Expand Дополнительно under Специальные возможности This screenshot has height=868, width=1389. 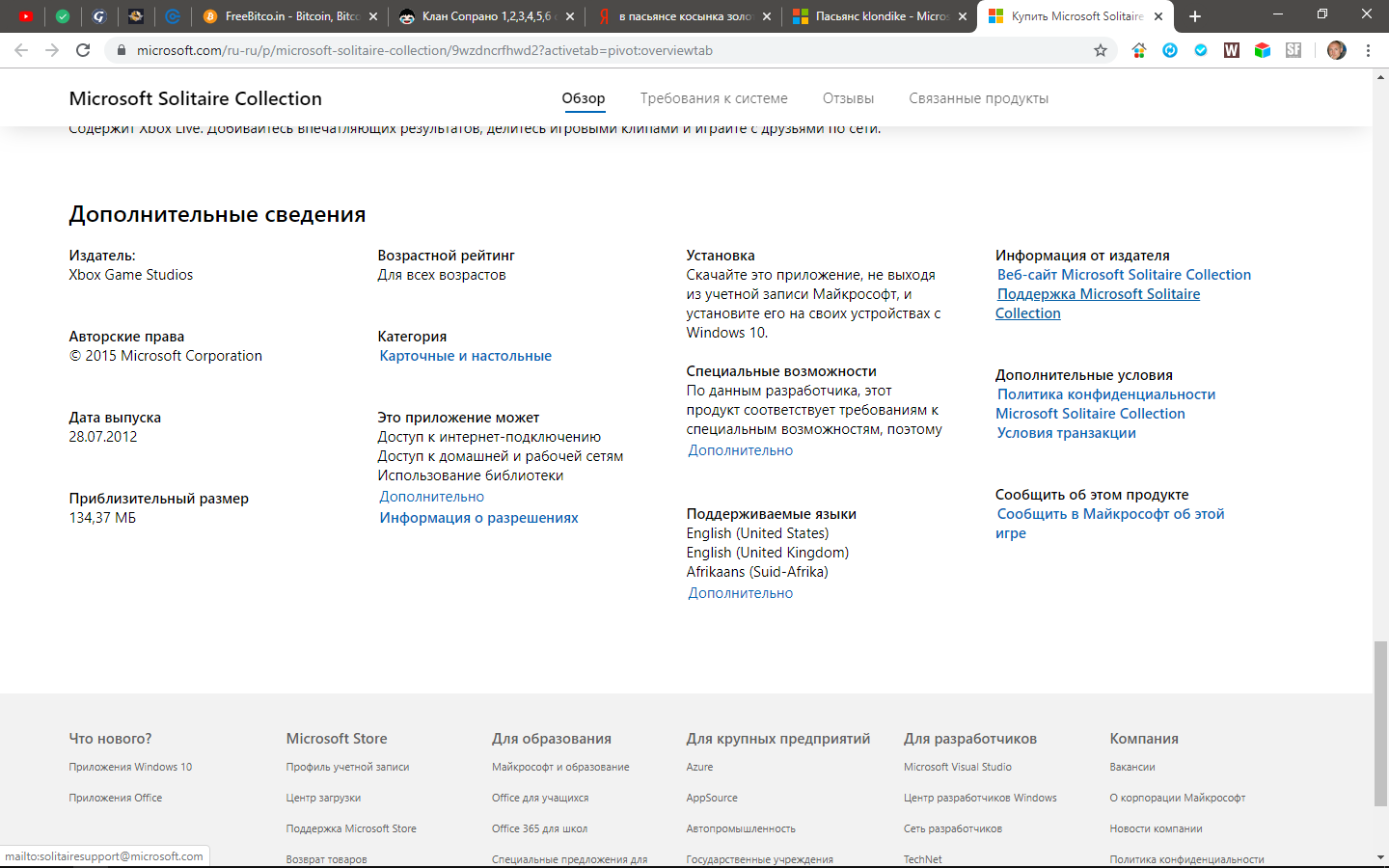[741, 450]
